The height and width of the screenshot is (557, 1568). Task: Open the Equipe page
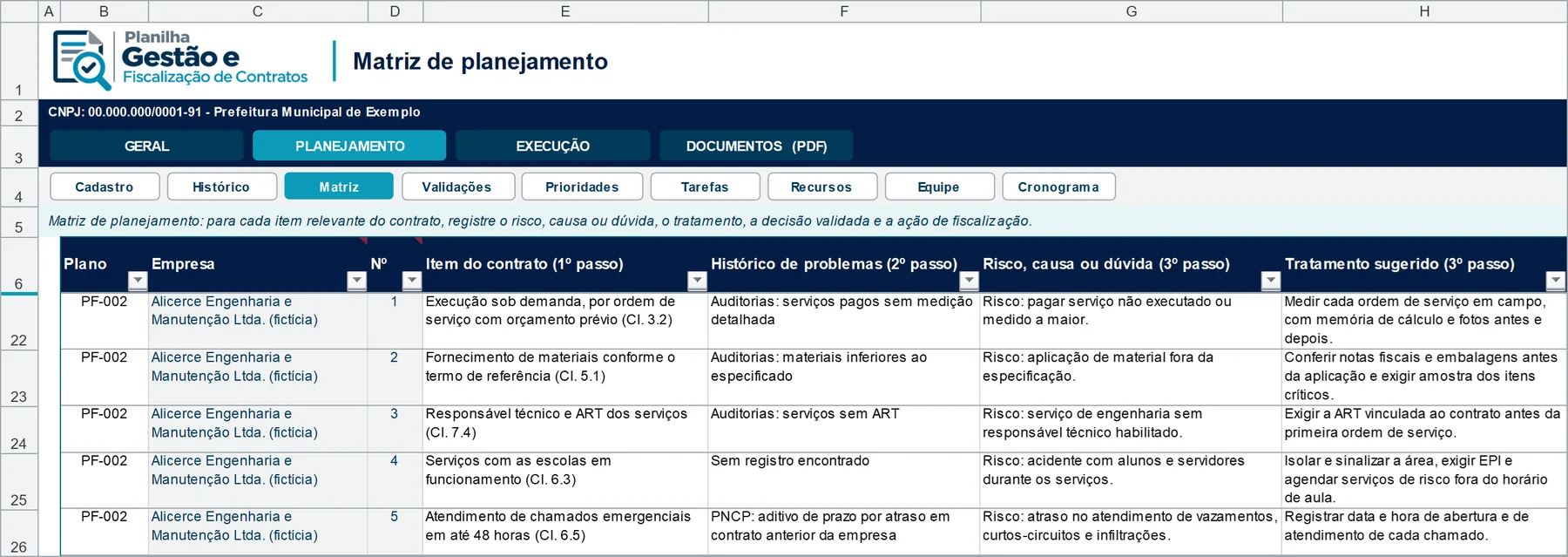pos(939,187)
